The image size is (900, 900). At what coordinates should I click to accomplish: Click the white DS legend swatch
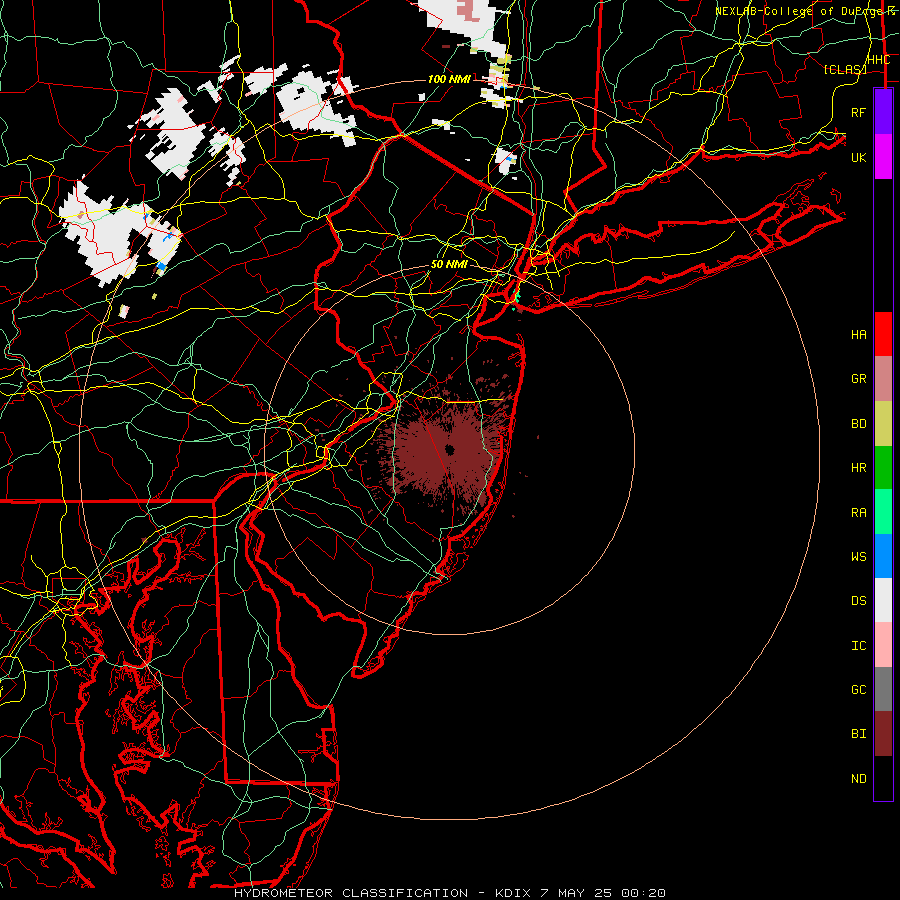[883, 600]
